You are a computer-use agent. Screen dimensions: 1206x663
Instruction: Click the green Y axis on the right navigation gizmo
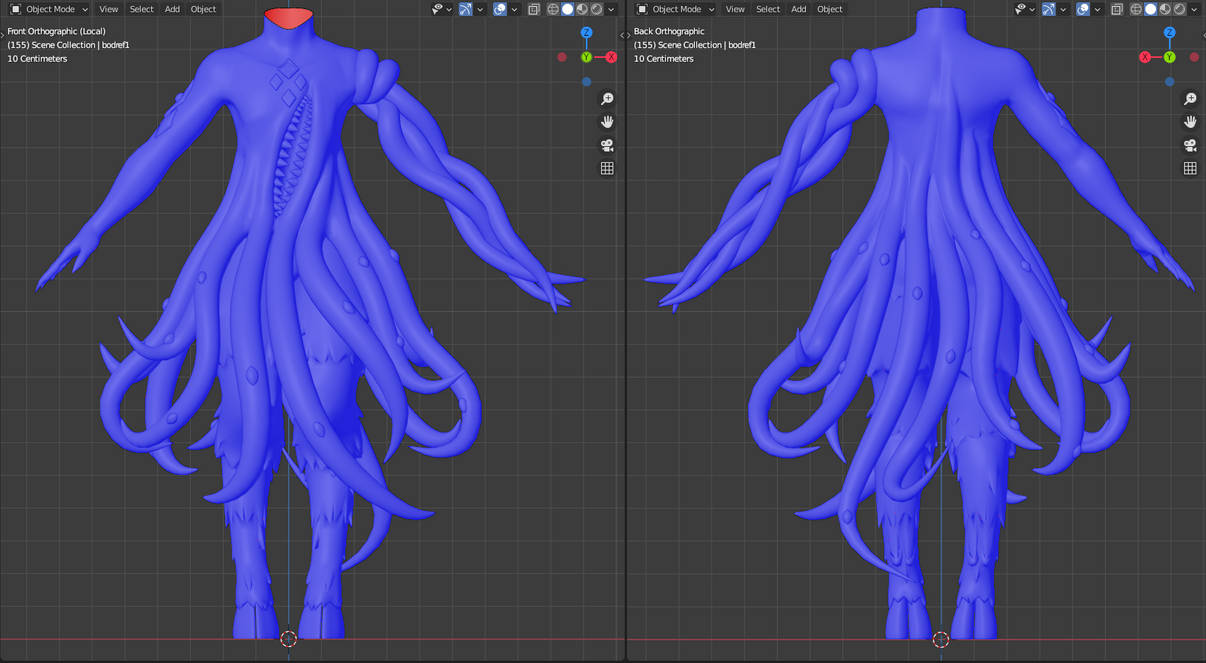(x=1168, y=57)
